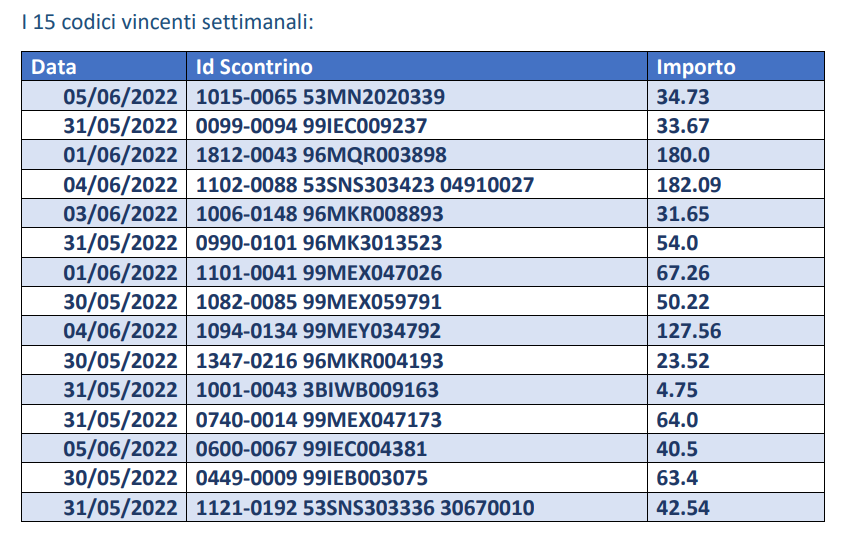844x537 pixels.
Task: Select amount 42.54
Action: pos(683,508)
